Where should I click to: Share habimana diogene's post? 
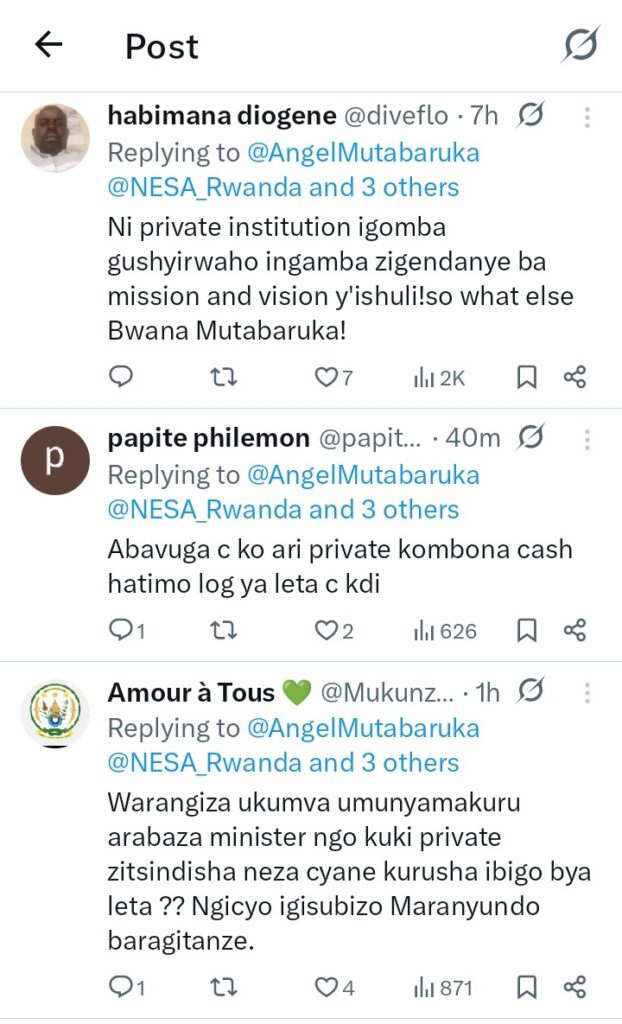574,377
